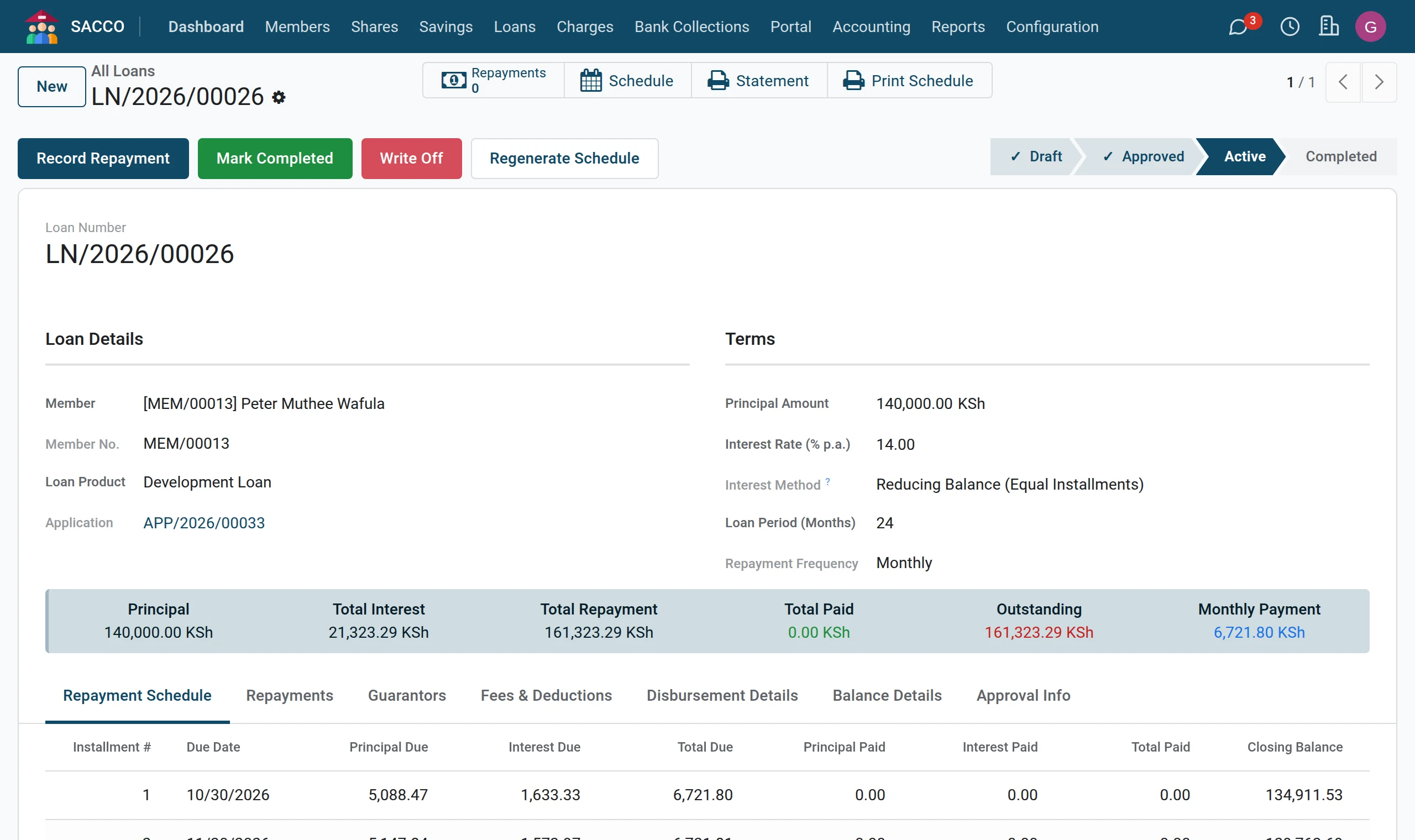Click the red Write Off button
This screenshot has width=1415, height=840.
point(411,159)
